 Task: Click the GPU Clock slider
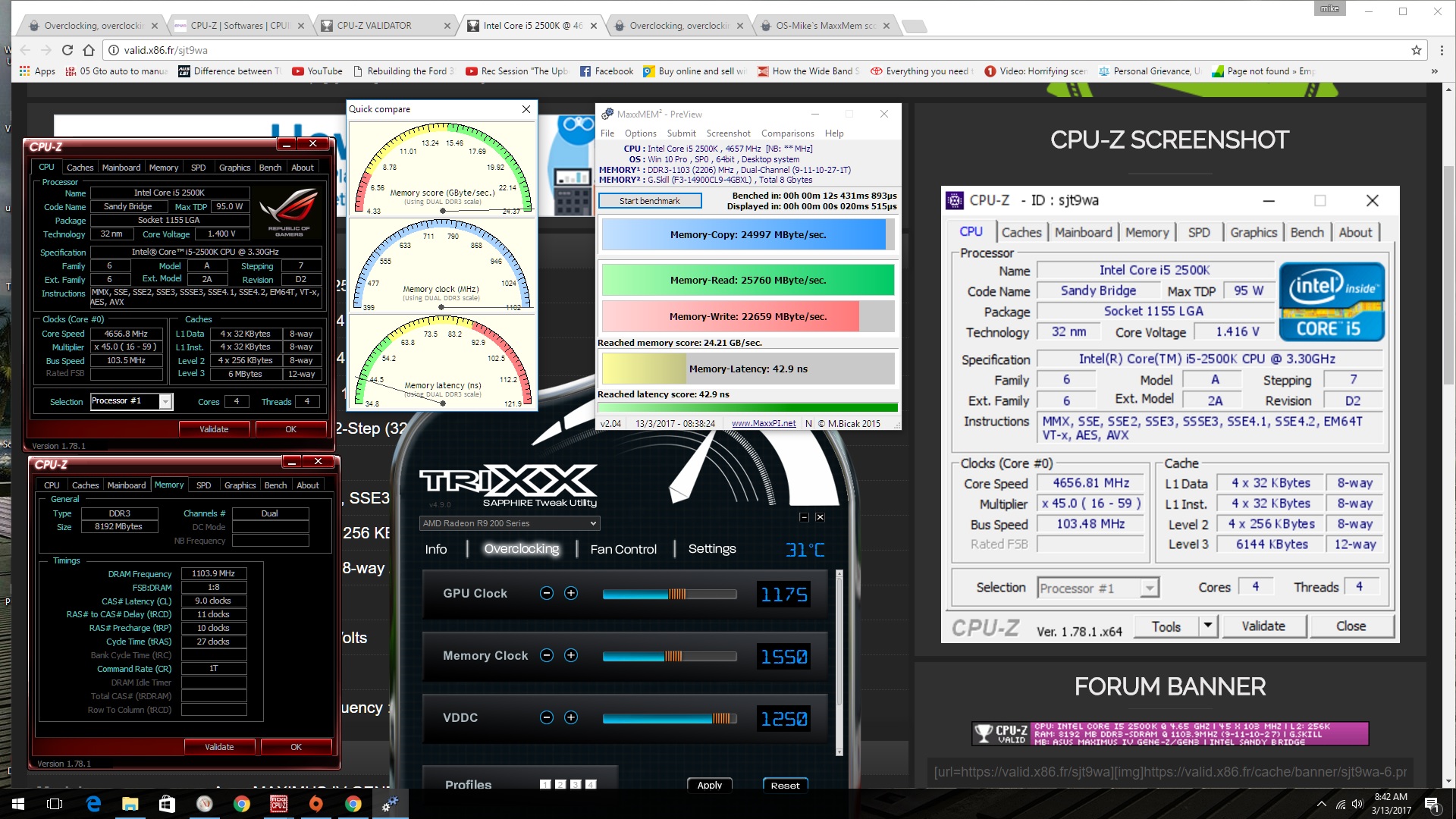(x=670, y=594)
